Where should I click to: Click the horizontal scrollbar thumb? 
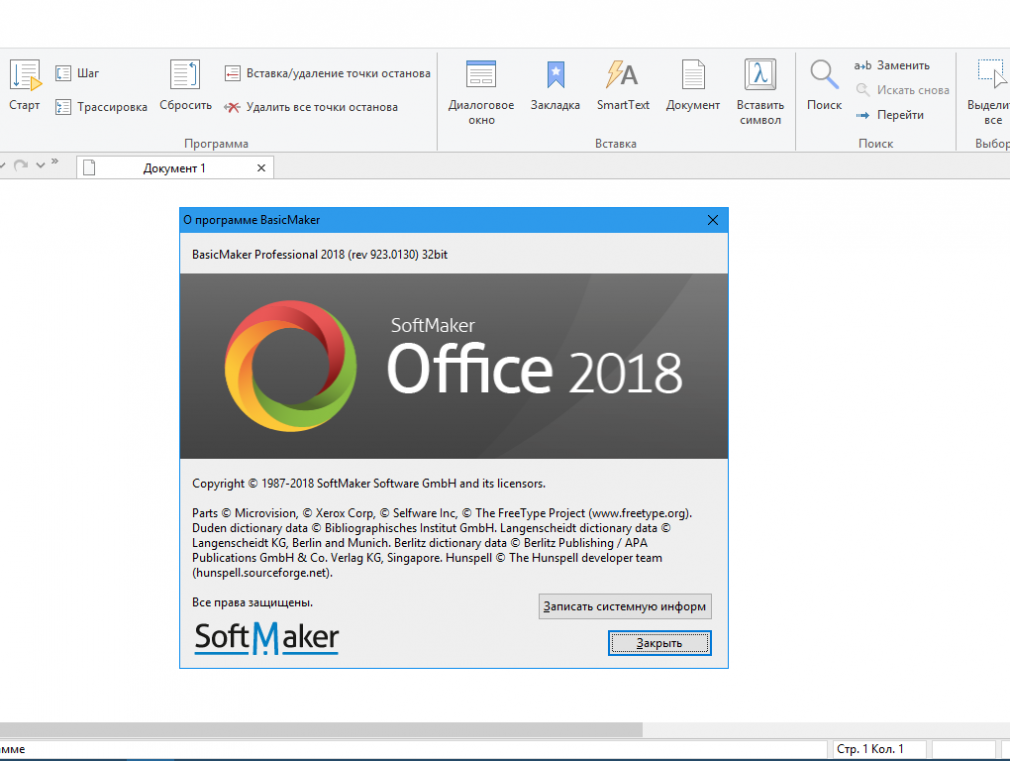click(x=321, y=729)
